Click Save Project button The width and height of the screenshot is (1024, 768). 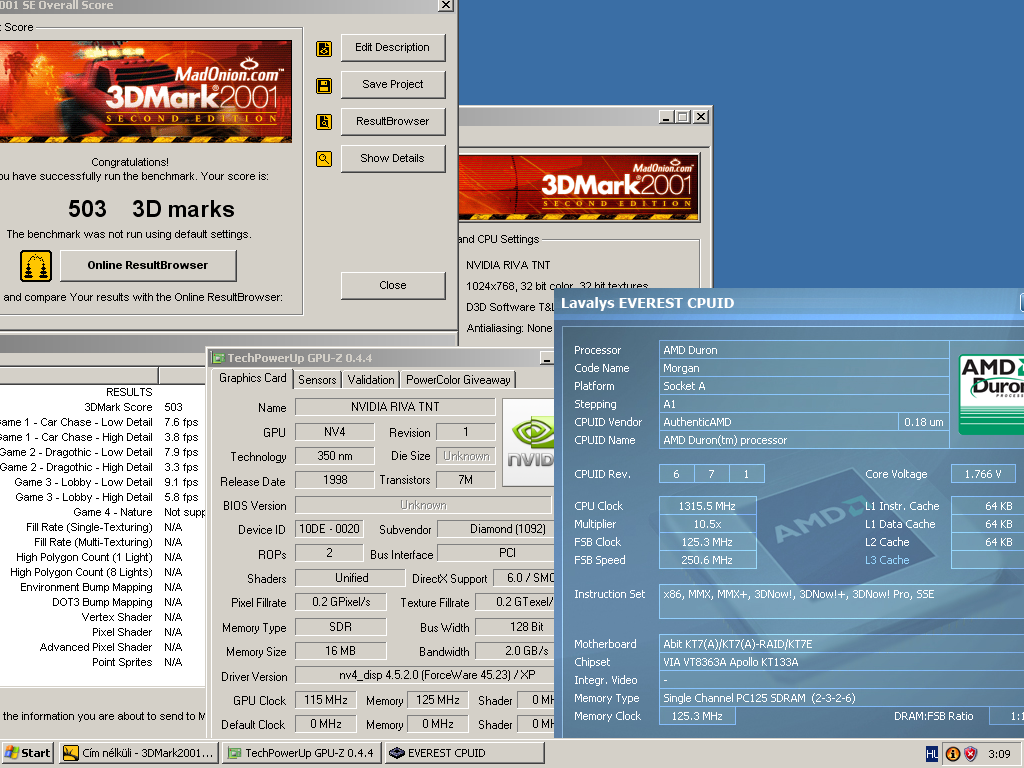coord(392,84)
